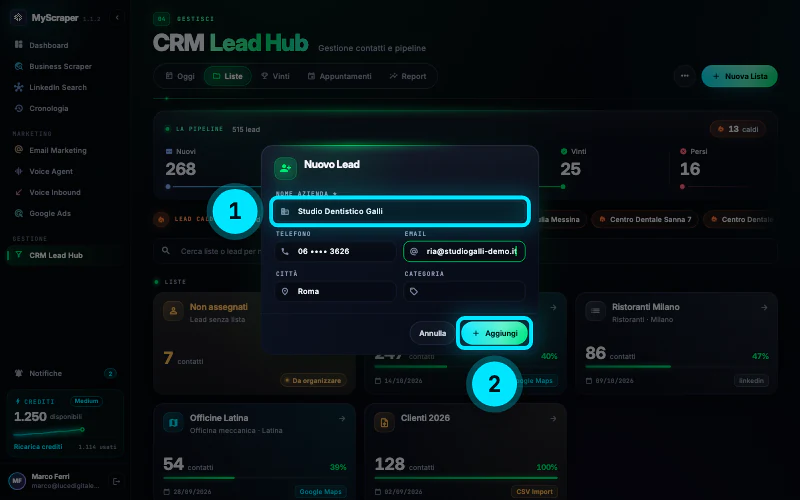
Task: Switch to the Appuntamenti tab
Action: tap(339, 76)
